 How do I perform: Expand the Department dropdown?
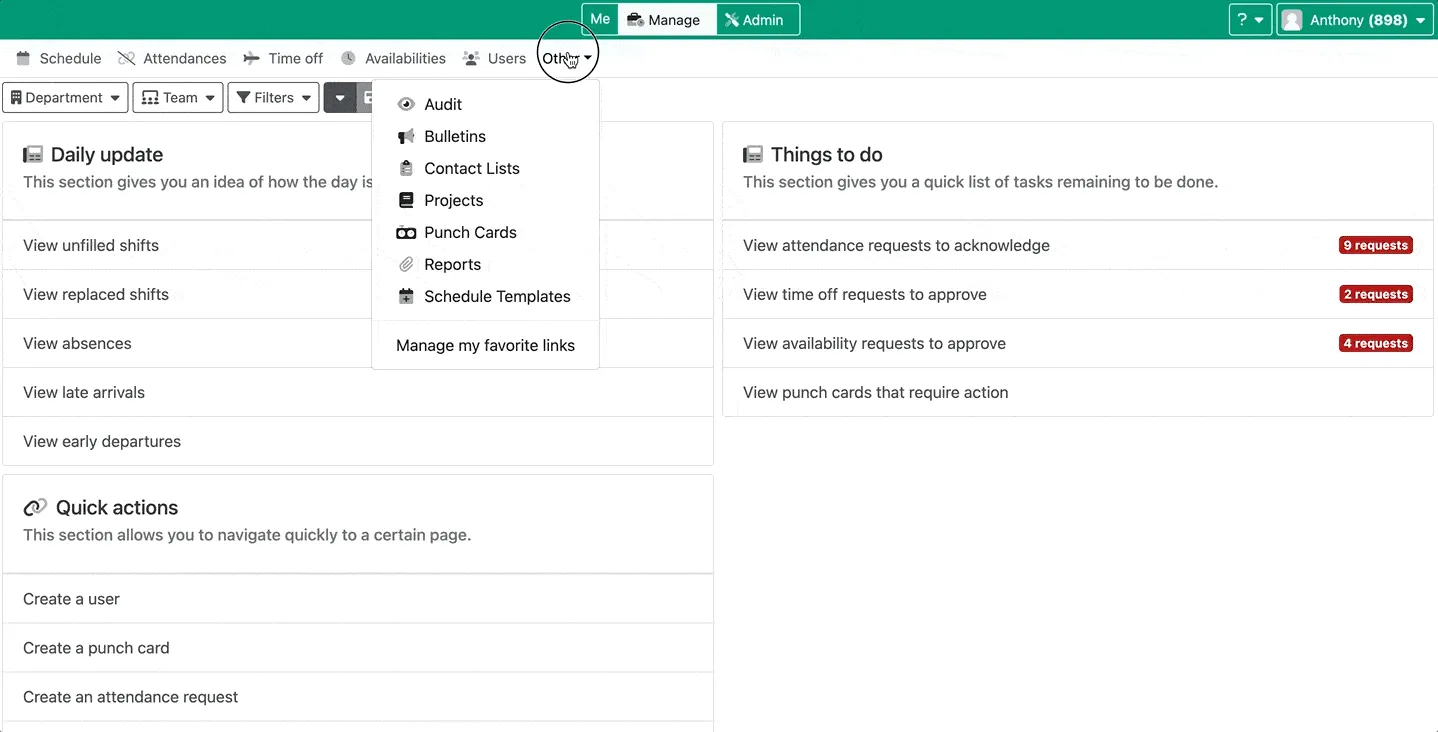pos(65,97)
